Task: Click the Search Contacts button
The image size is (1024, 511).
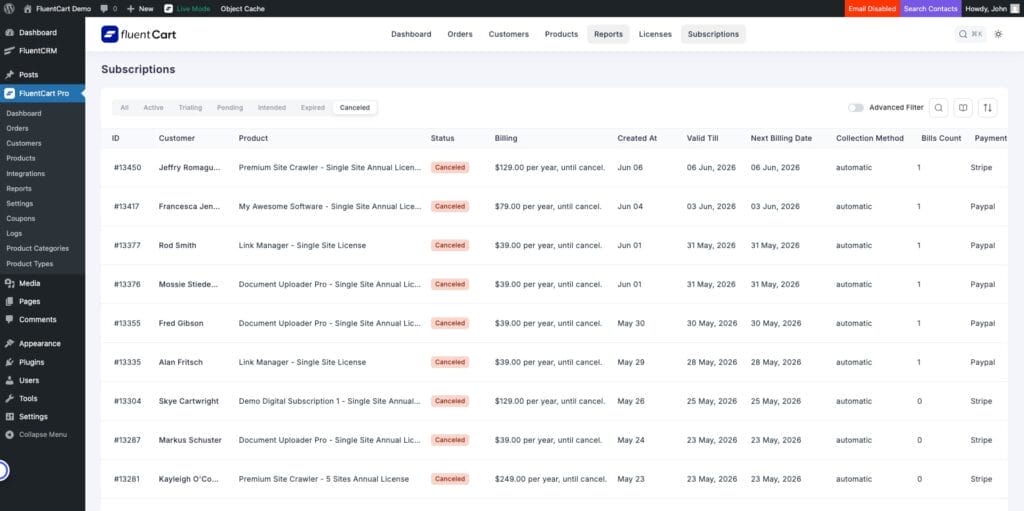Action: click(931, 8)
